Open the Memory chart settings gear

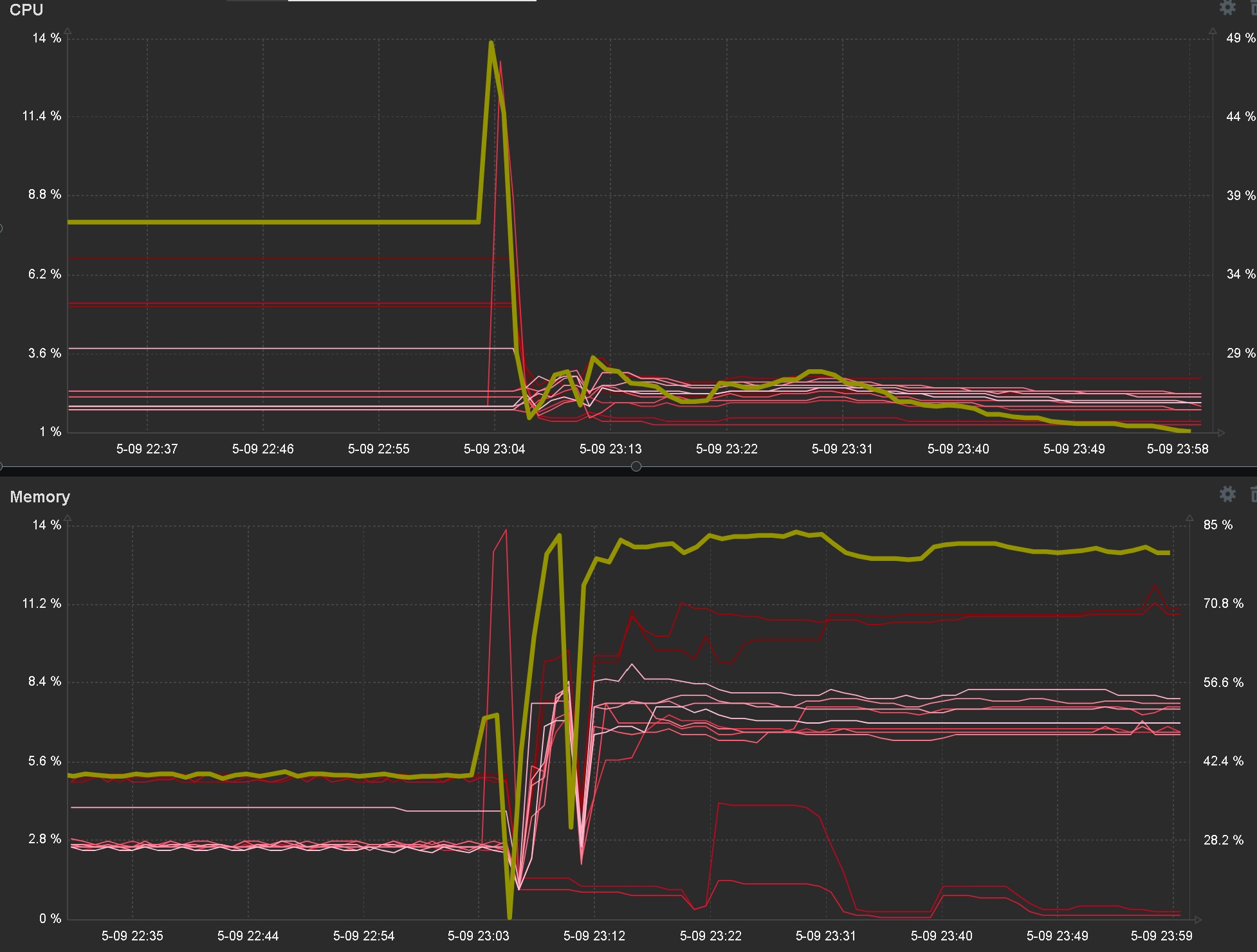(1227, 494)
